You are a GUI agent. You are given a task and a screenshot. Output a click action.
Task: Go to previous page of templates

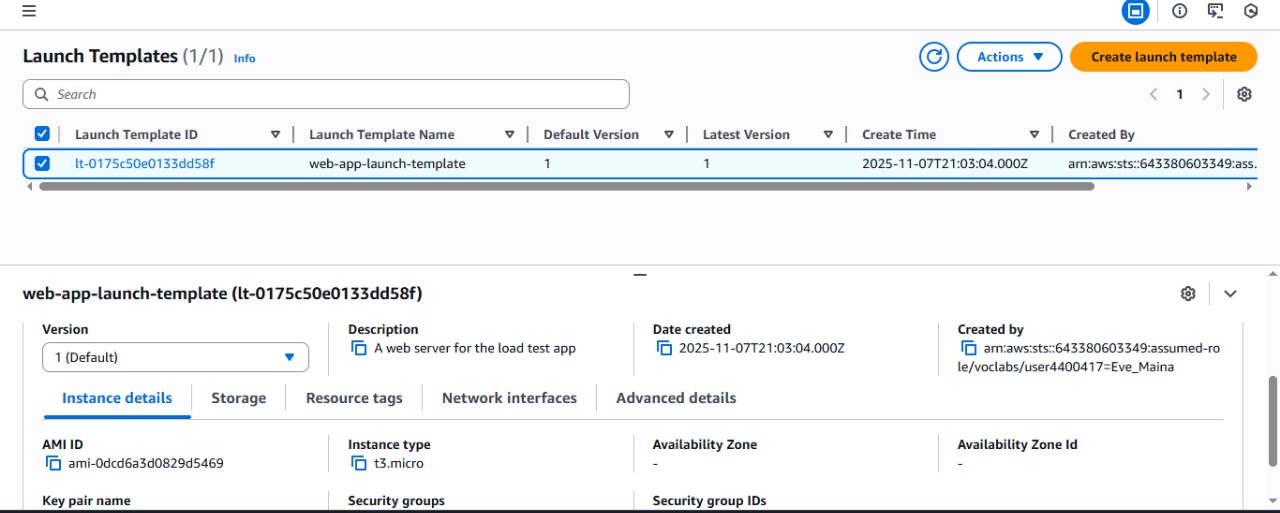tap(1153, 94)
